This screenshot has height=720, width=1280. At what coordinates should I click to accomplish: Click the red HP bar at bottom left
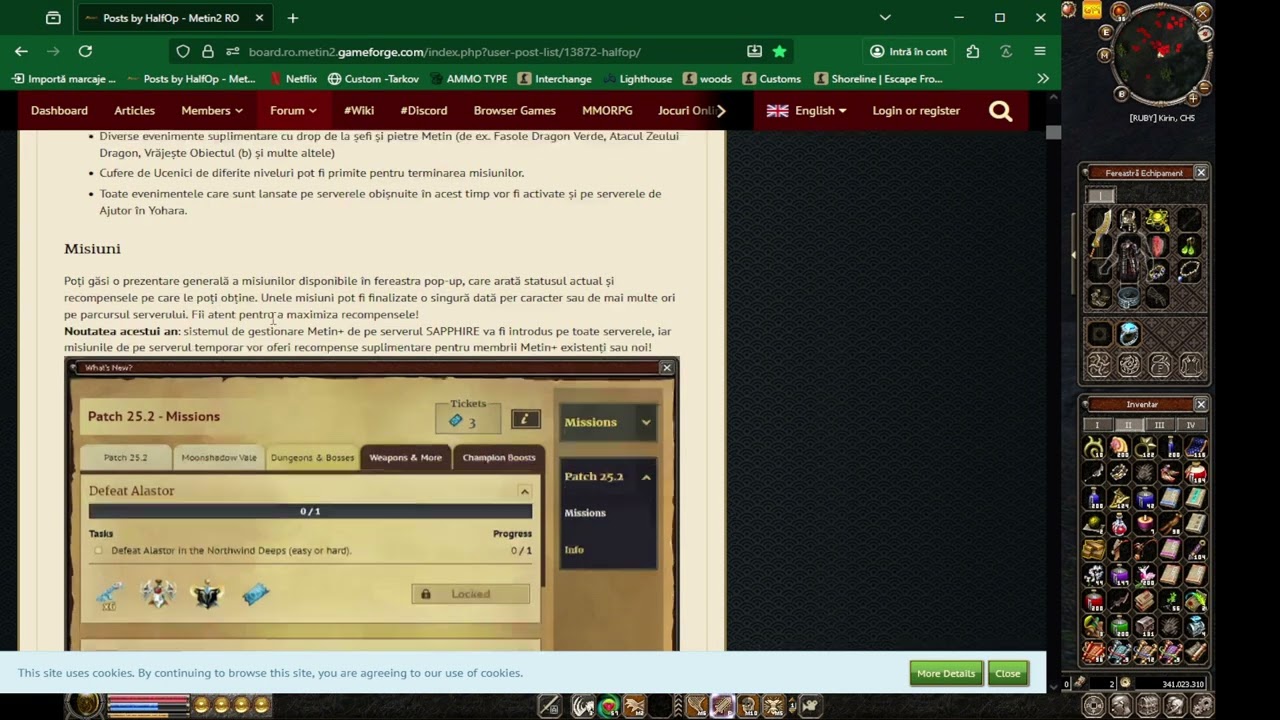(x=148, y=700)
